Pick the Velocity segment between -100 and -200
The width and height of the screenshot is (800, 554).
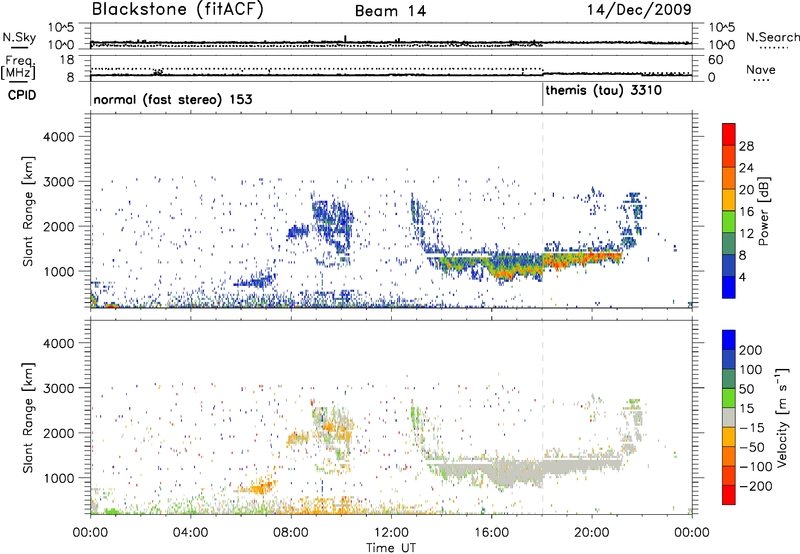[x=729, y=475]
